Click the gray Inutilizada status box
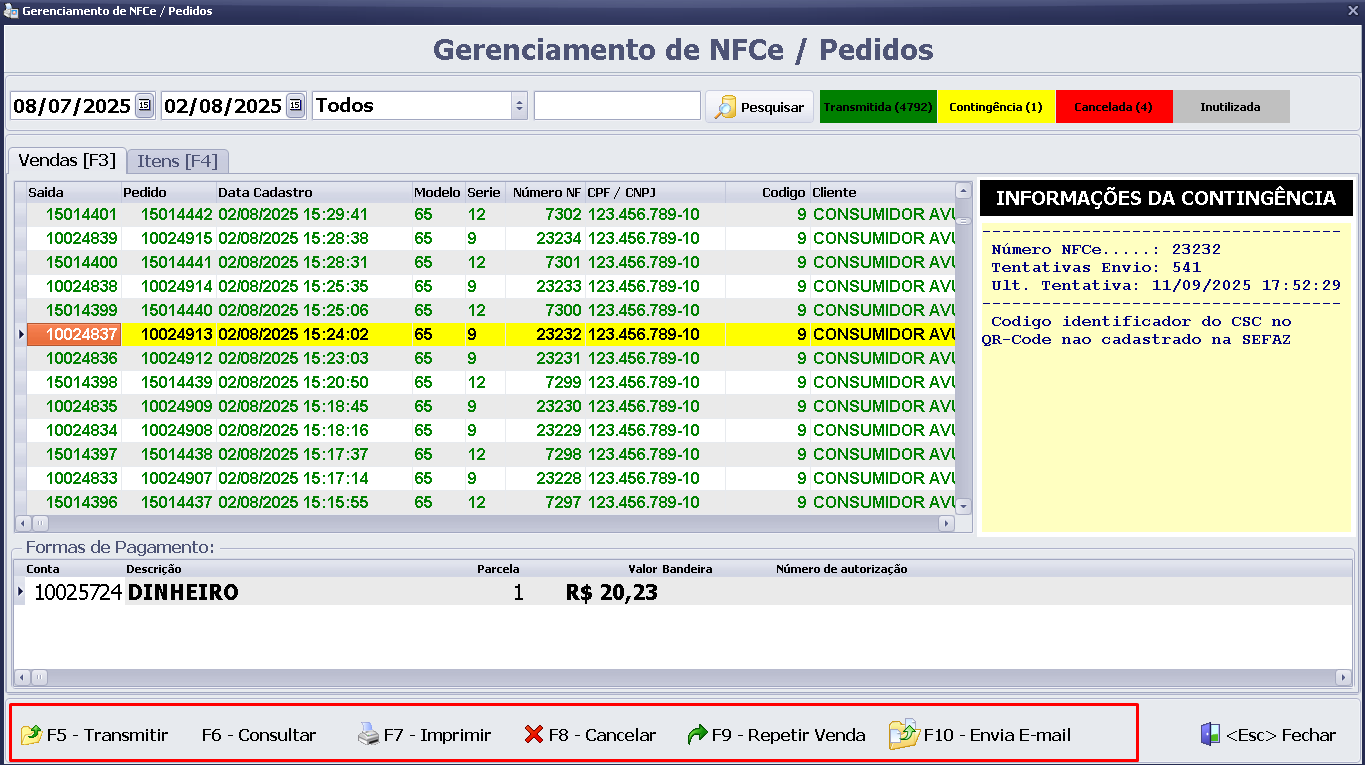Screen dimensions: 1365x765 [x=1230, y=107]
